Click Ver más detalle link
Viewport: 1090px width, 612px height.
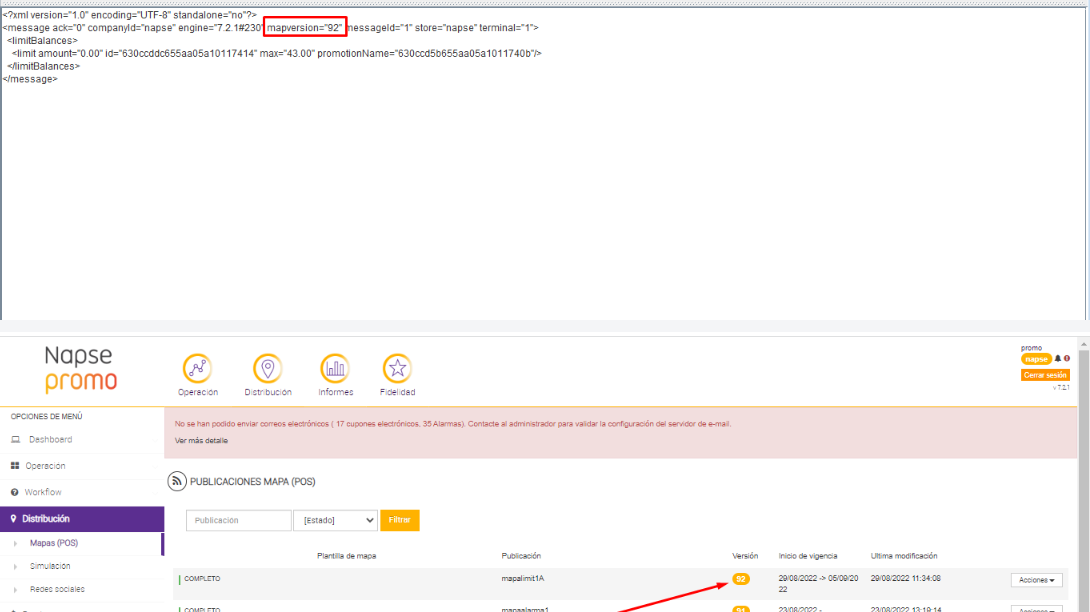[x=201, y=440]
